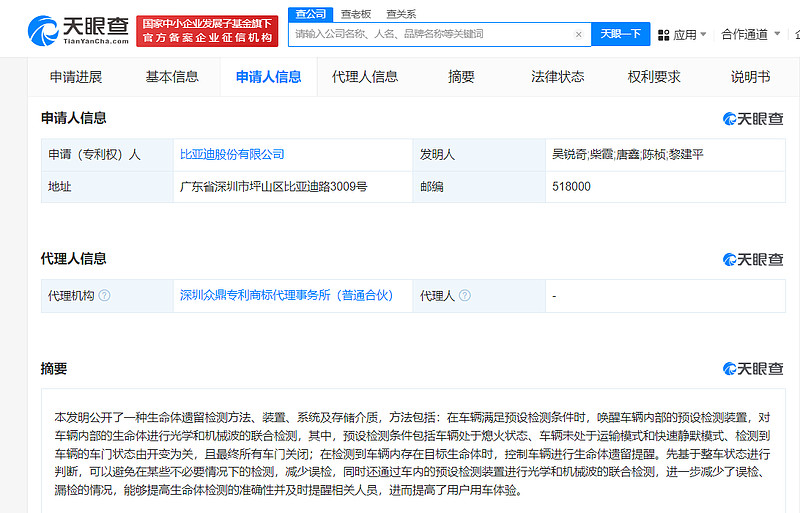Switch to the 查公司 search tab
This screenshot has height=513, width=800.
[x=310, y=14]
